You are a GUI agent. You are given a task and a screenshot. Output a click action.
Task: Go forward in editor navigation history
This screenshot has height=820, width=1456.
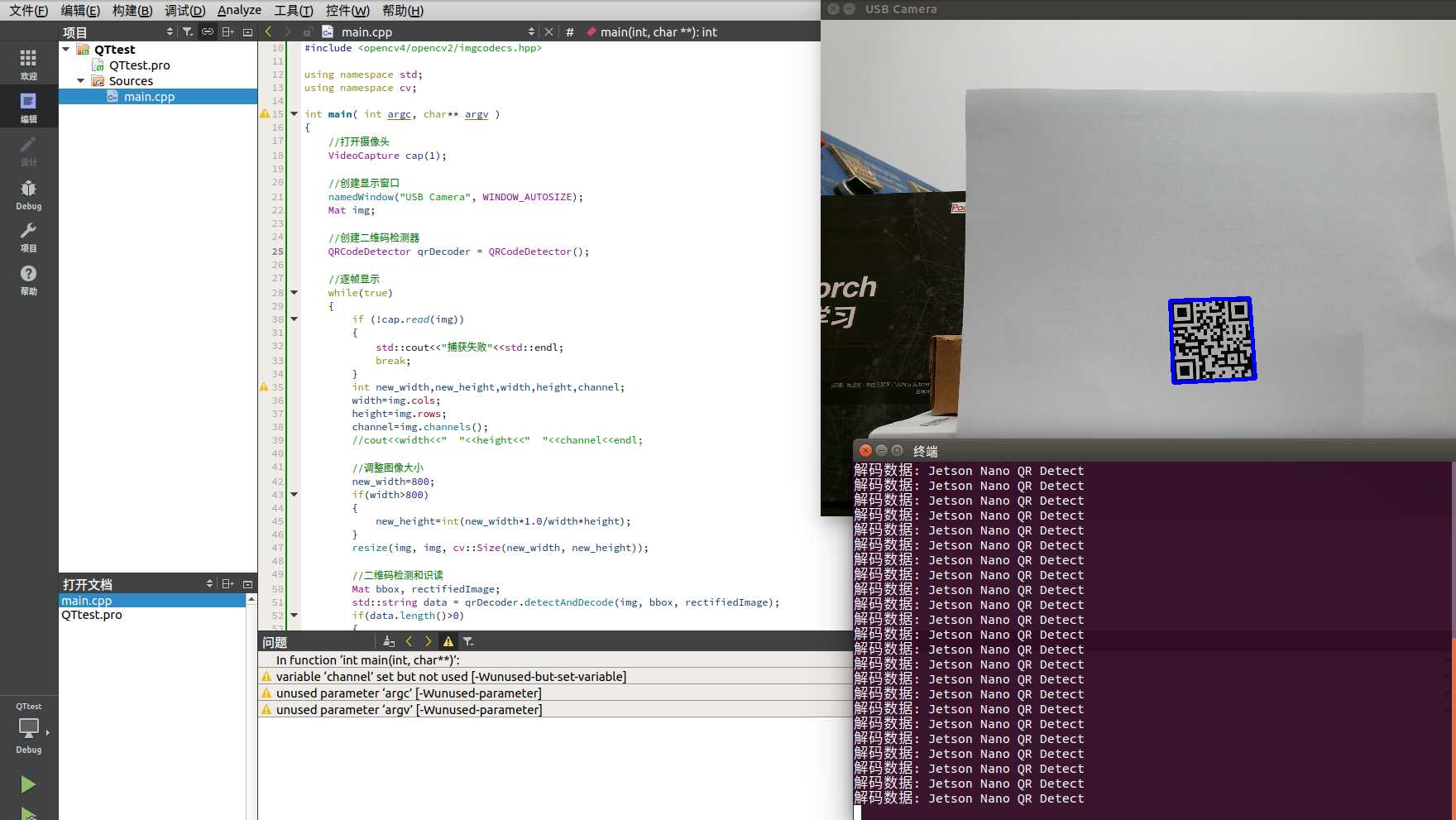pyautogui.click(x=287, y=31)
